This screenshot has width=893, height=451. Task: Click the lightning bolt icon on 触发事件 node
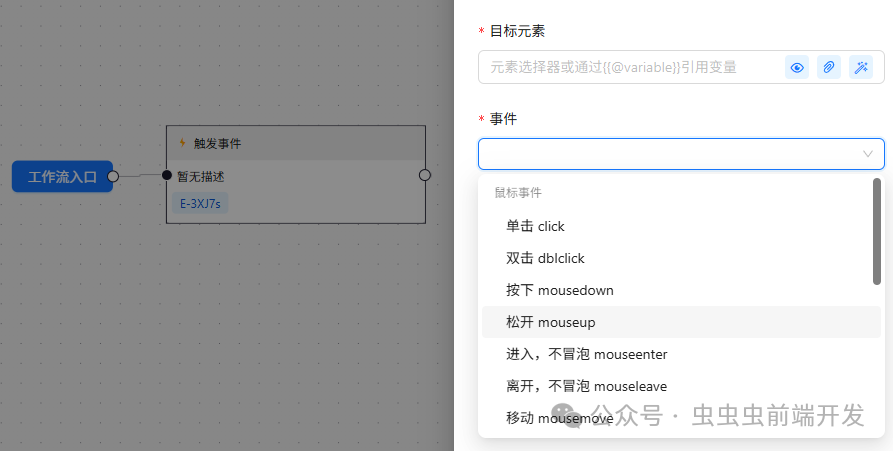pyautogui.click(x=182, y=142)
